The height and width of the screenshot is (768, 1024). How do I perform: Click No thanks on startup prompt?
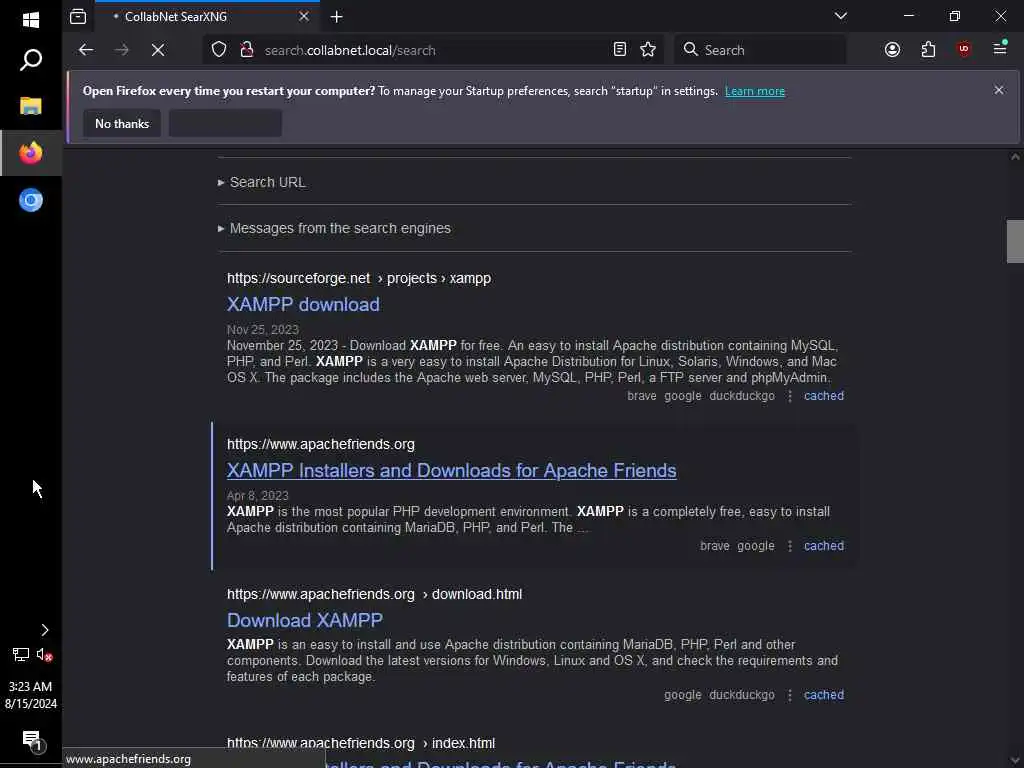pyautogui.click(x=122, y=123)
